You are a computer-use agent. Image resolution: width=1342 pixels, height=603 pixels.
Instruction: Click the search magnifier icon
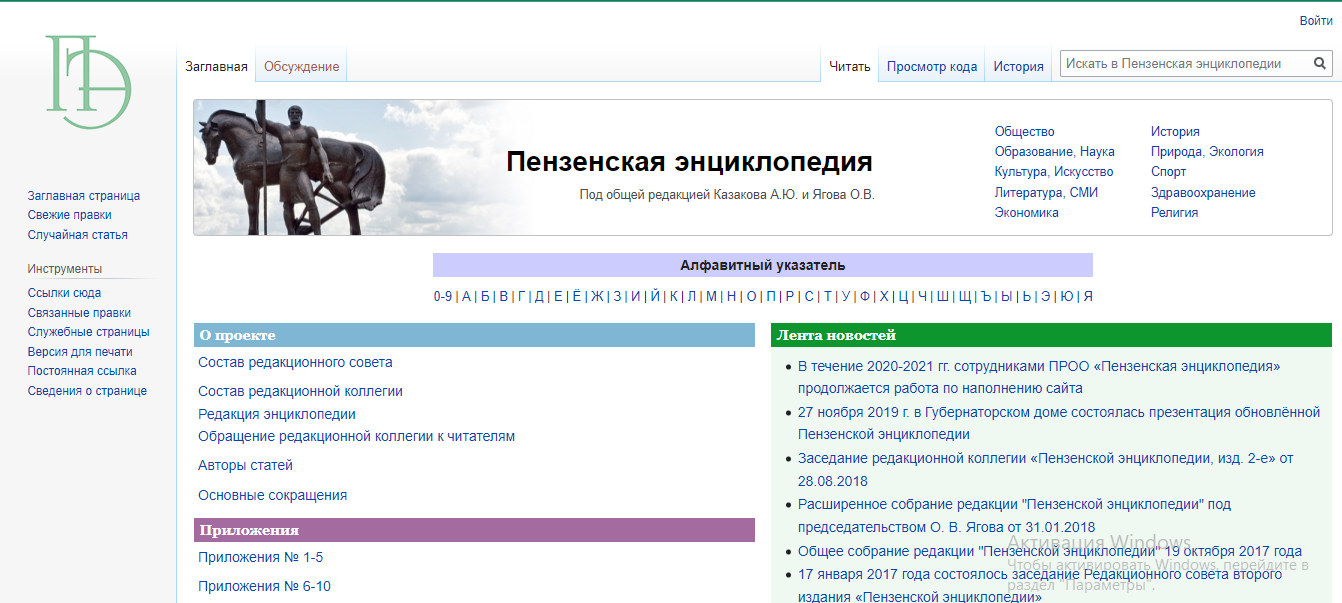click(x=1320, y=64)
